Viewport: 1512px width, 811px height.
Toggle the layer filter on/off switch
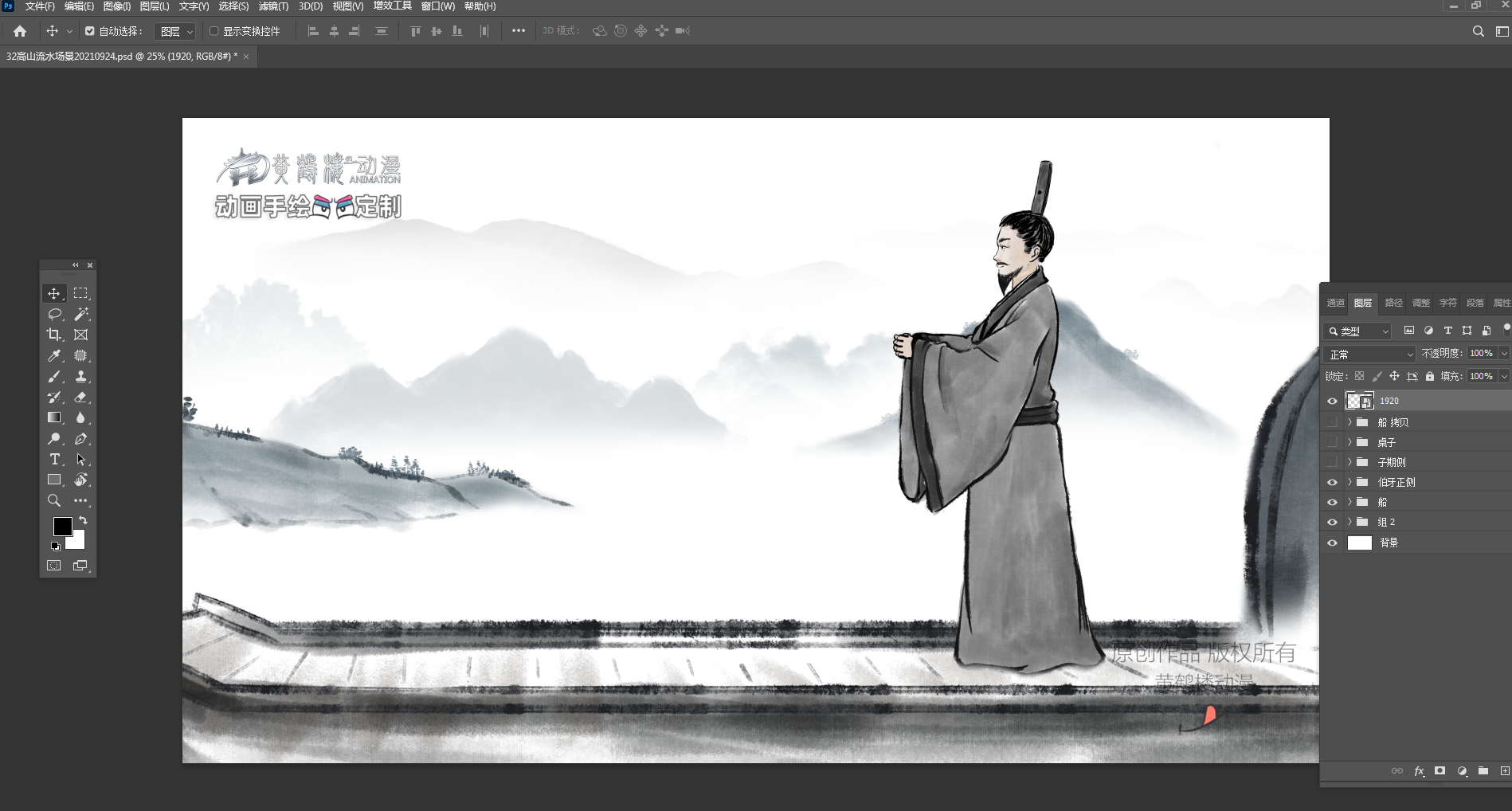(1506, 329)
